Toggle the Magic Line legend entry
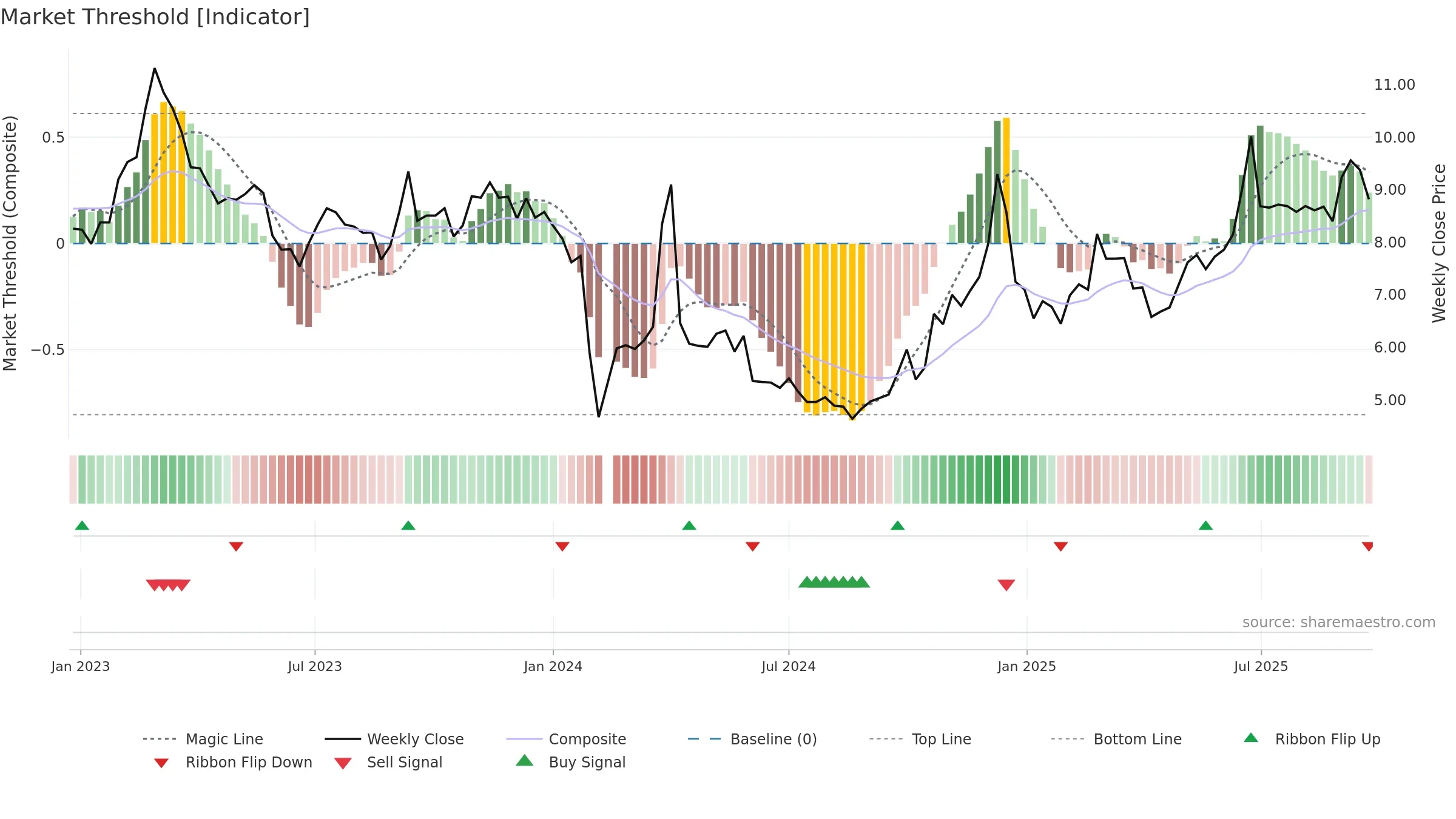 (x=203, y=739)
